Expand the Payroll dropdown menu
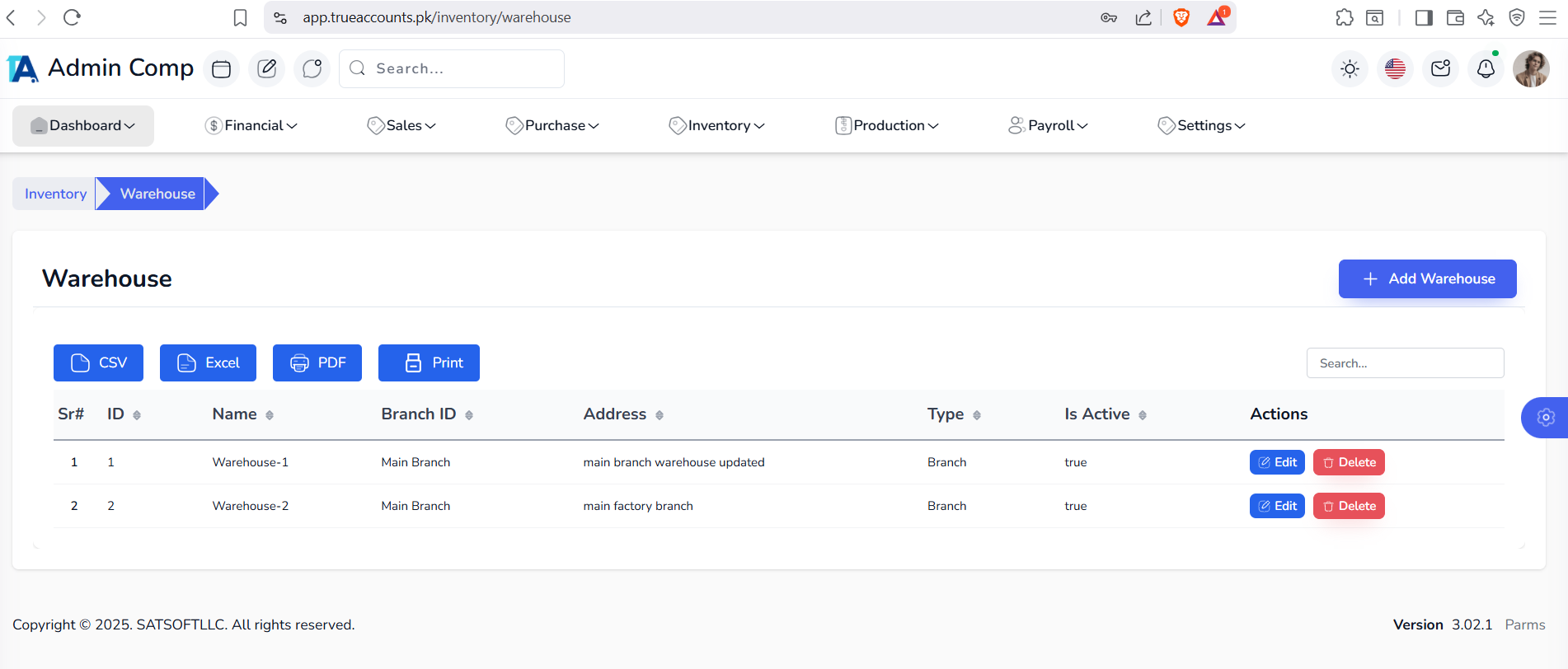This screenshot has width=1568, height=669. pos(1048,125)
